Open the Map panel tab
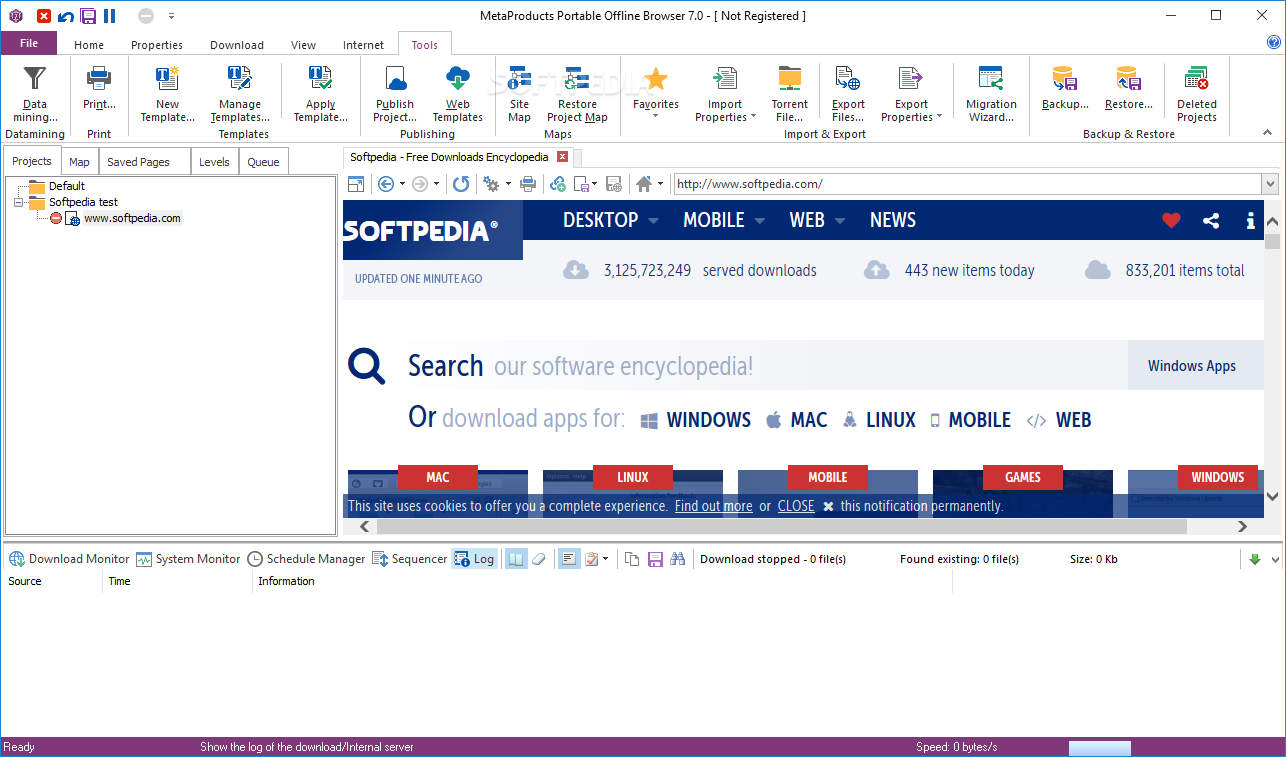The image size is (1286, 757). (x=79, y=162)
